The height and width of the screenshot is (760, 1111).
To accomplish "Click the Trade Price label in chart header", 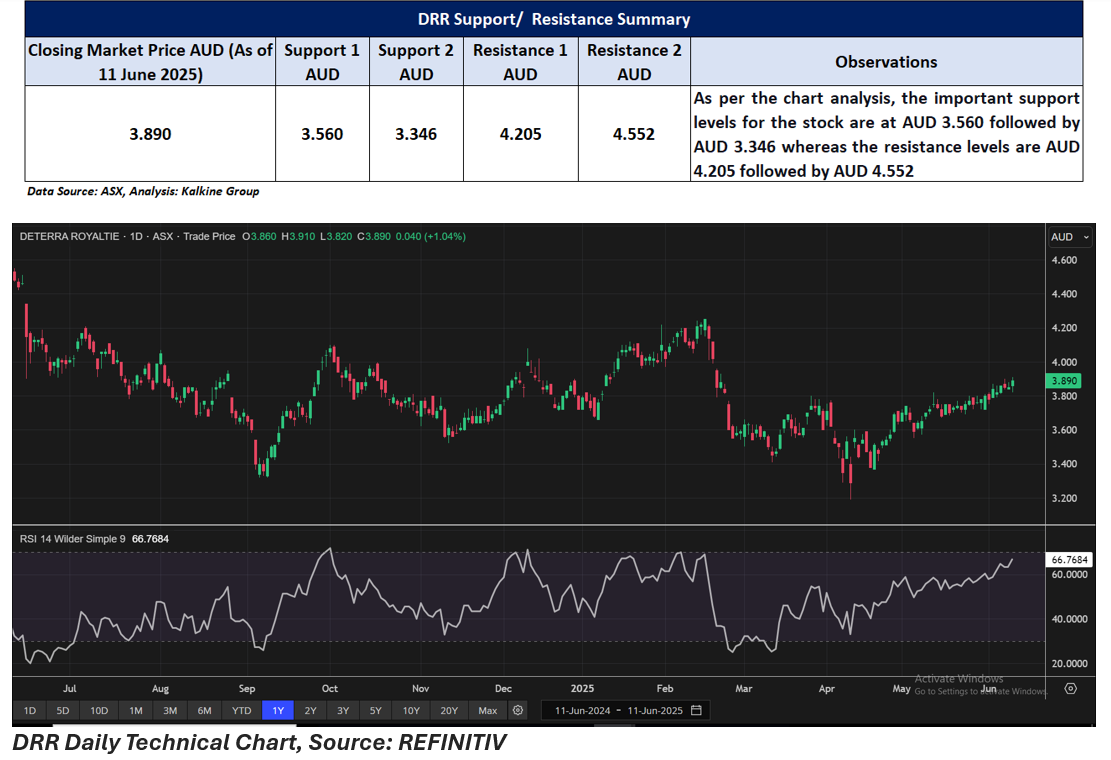I will point(209,237).
